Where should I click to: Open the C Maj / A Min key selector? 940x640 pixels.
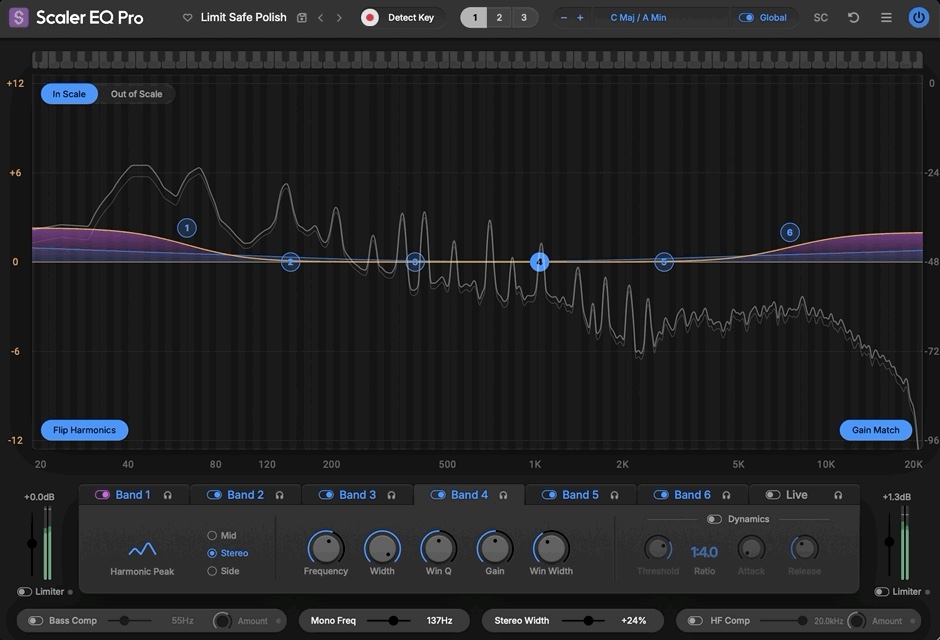[638, 18]
